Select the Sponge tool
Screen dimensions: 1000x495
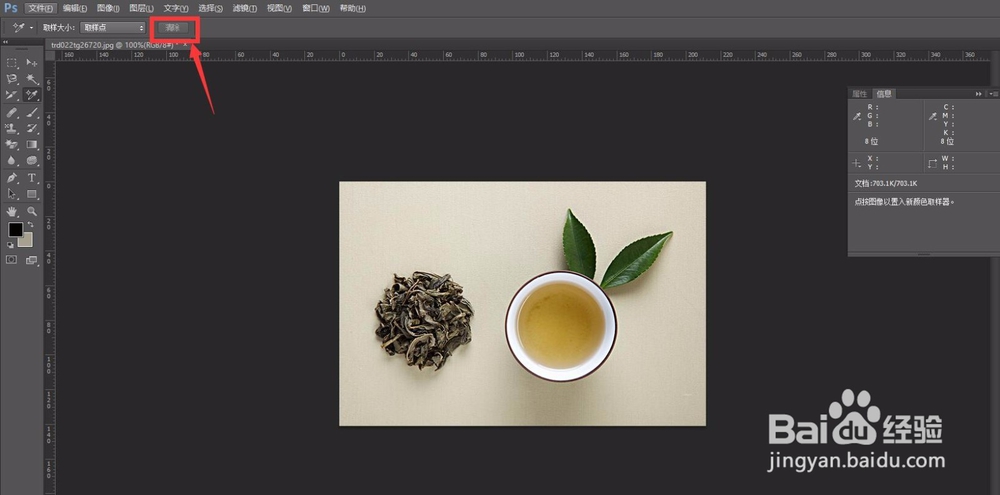coord(31,160)
